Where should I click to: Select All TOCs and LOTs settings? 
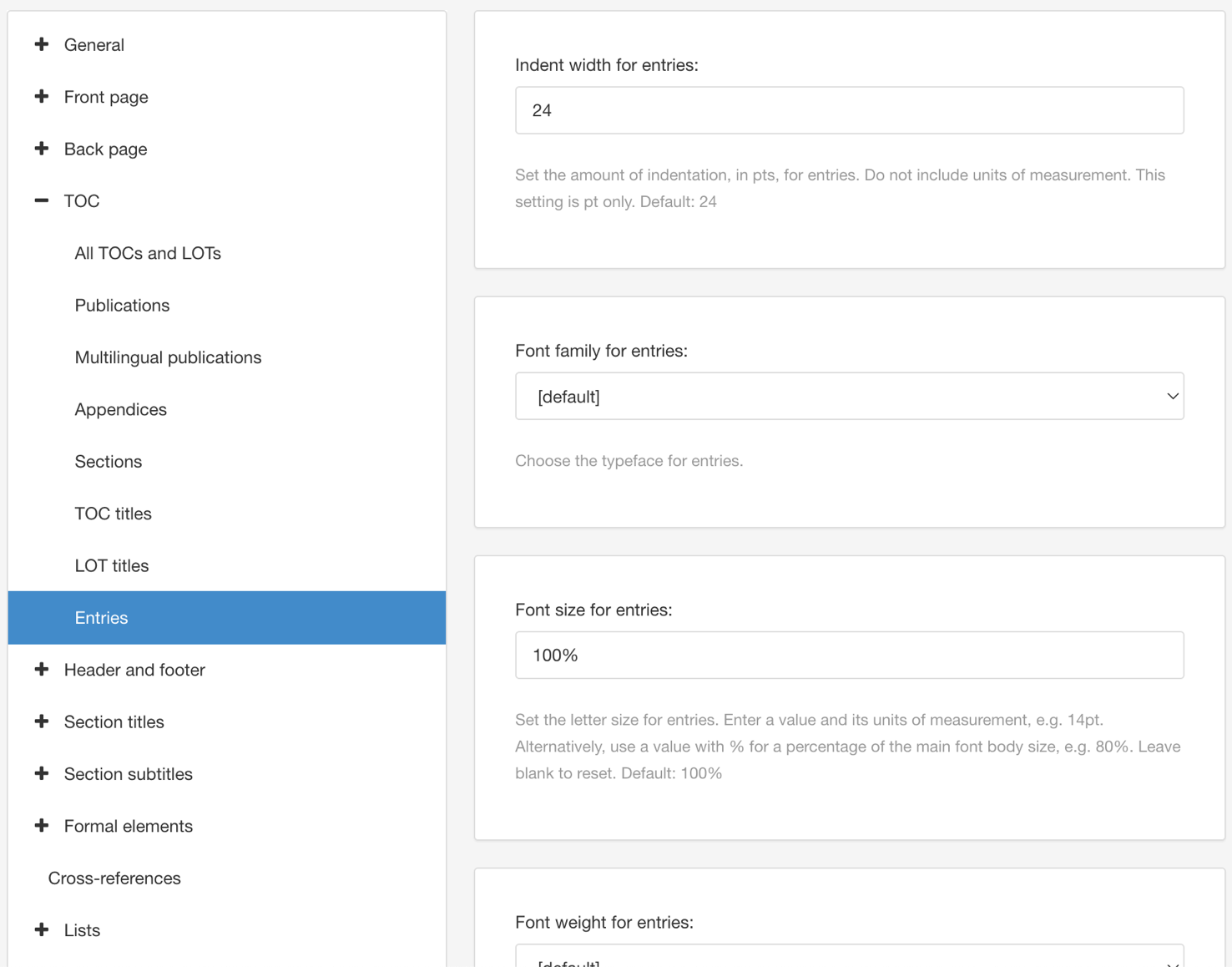pos(148,253)
